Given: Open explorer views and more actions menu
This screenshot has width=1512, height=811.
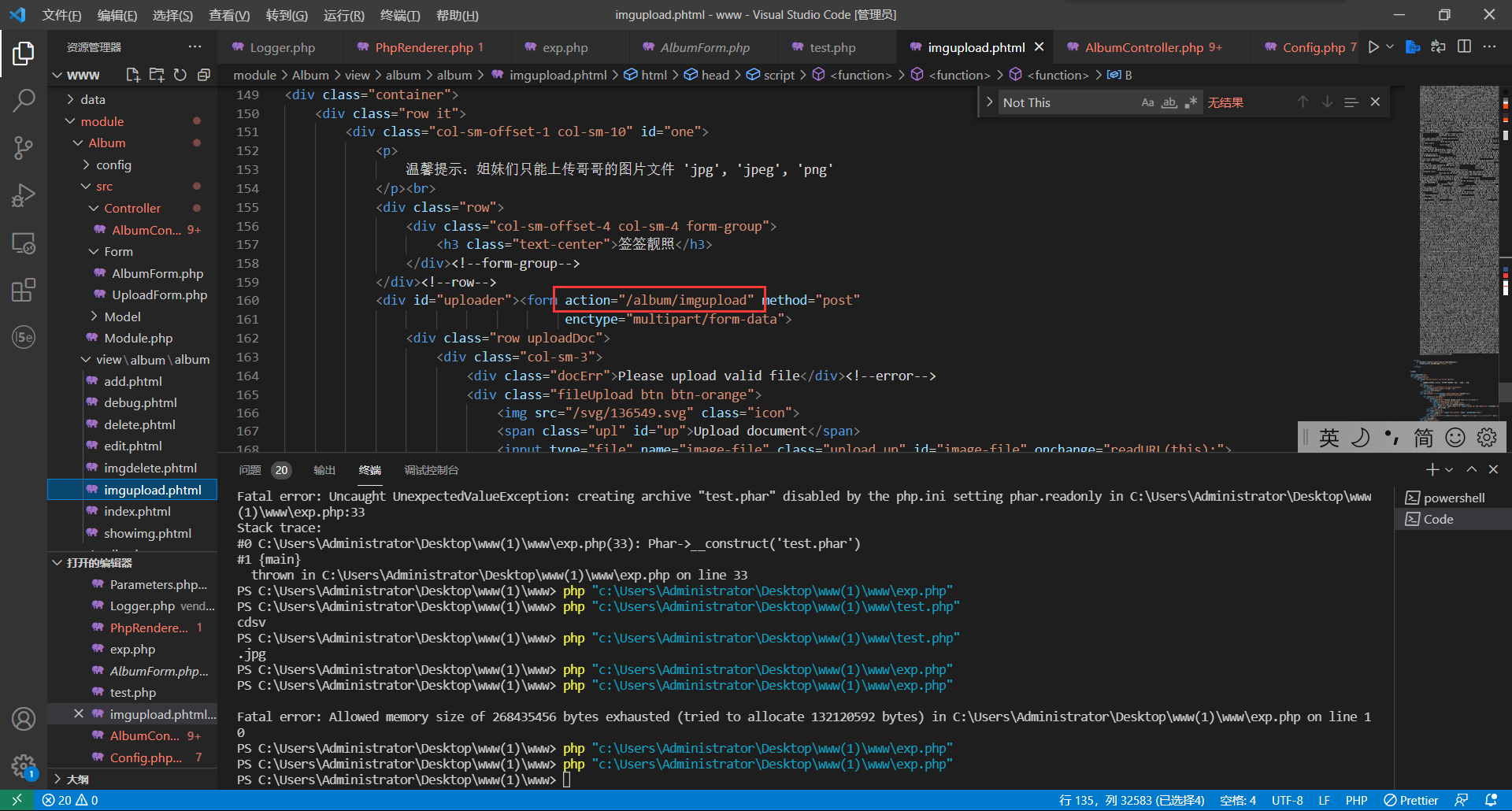Looking at the screenshot, I should point(195,47).
